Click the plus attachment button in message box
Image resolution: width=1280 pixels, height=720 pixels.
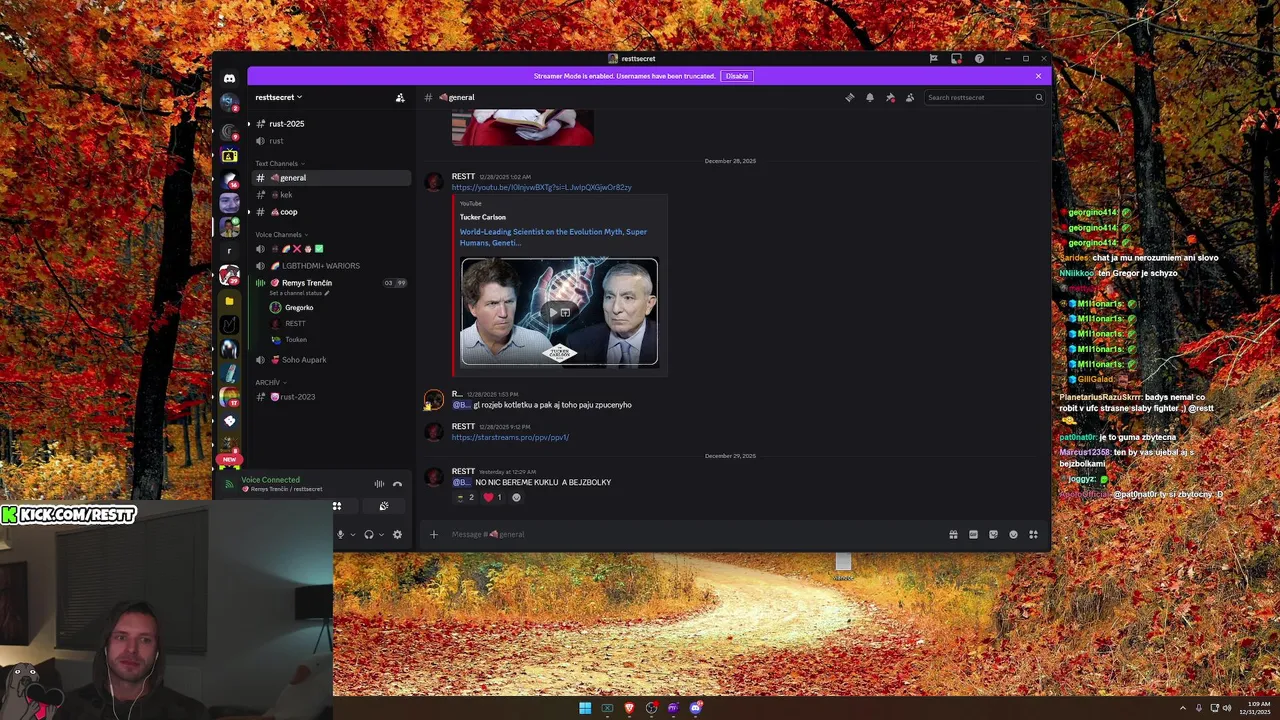tap(434, 534)
